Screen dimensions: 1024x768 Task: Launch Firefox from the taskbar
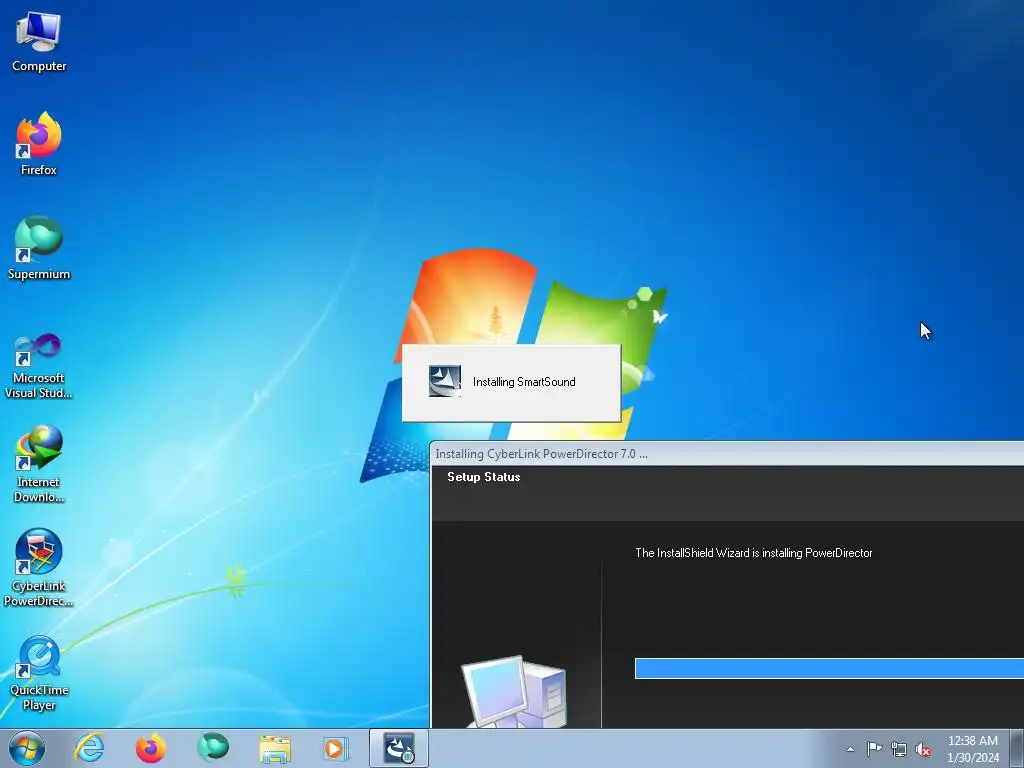tap(151, 748)
